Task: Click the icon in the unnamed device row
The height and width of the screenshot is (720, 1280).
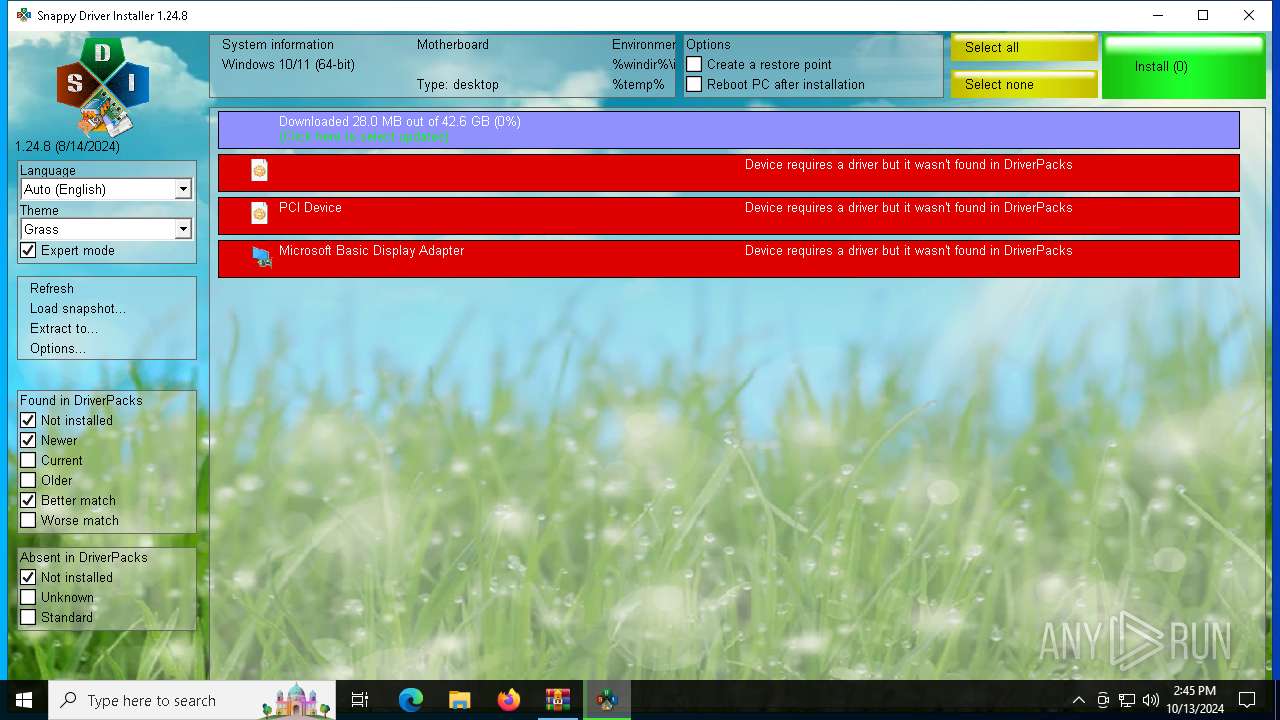Action: point(260,170)
